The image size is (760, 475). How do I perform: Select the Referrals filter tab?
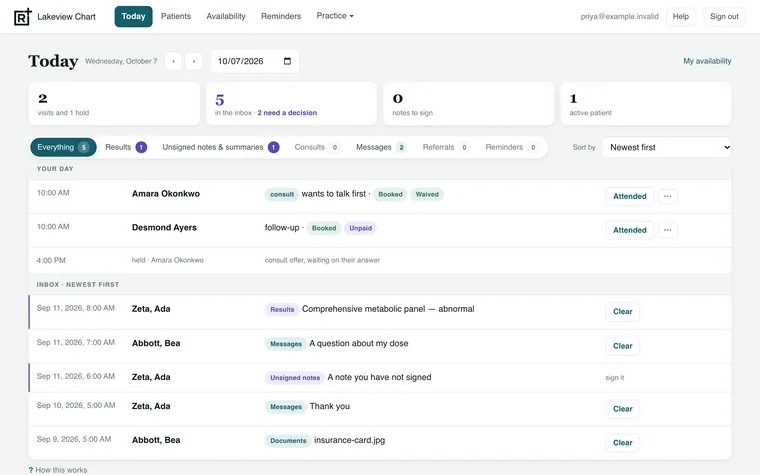(445, 147)
